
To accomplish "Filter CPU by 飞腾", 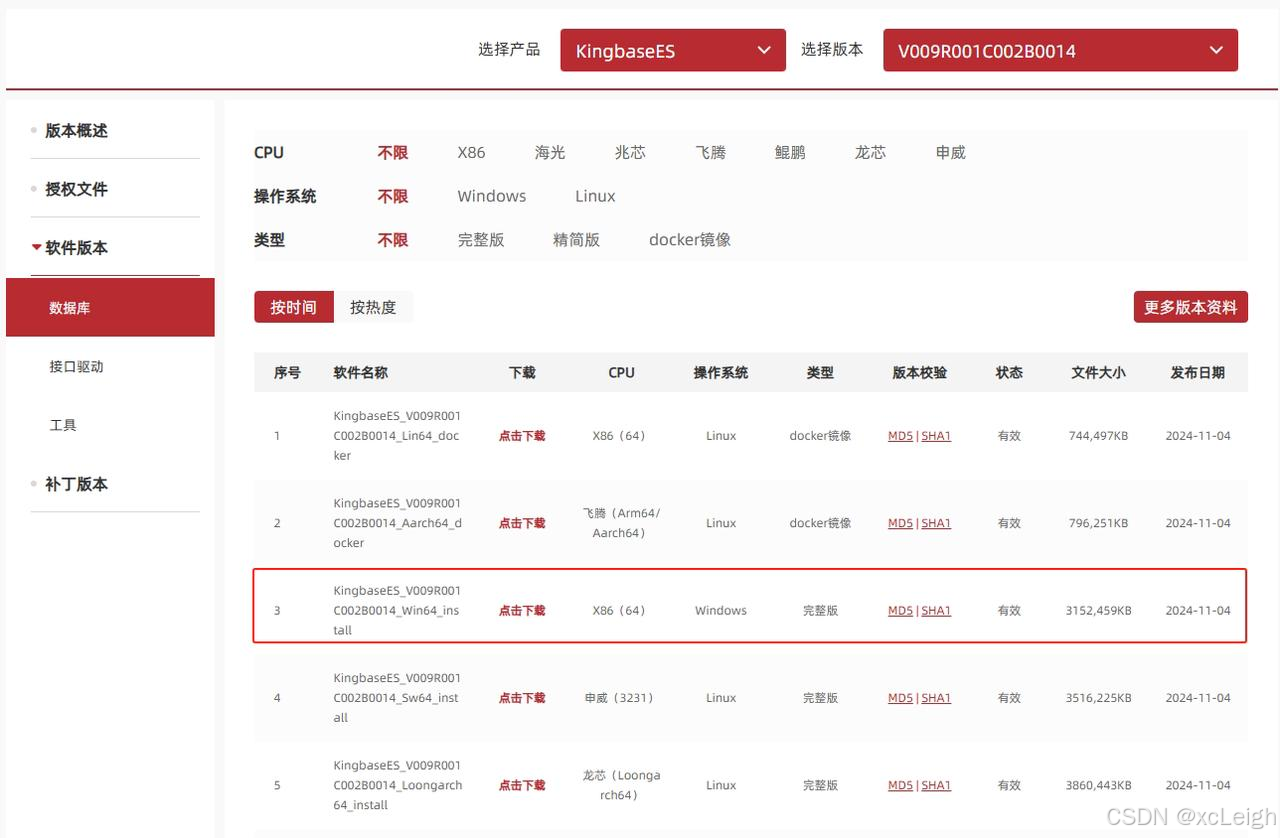I will [x=710, y=152].
